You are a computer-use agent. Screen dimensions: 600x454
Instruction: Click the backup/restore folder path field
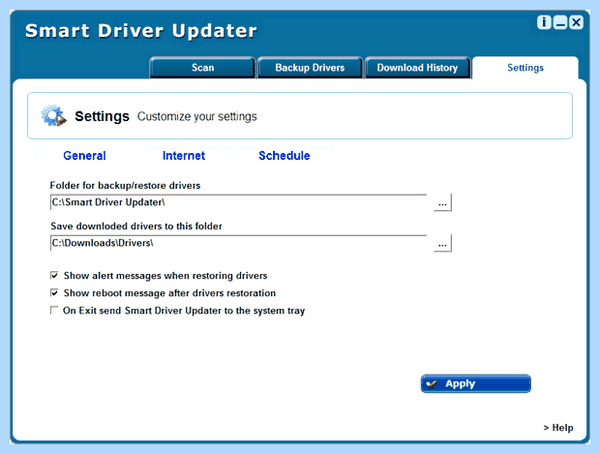pos(238,202)
